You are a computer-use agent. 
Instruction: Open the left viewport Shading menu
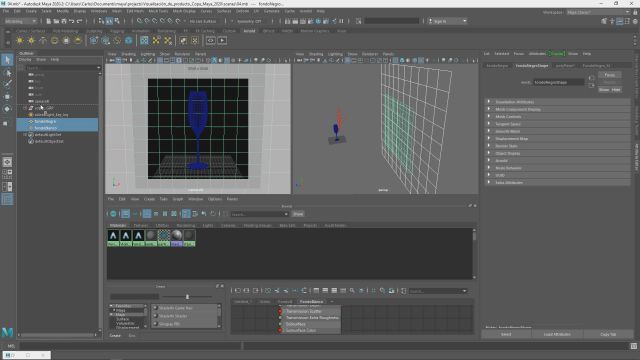pyautogui.click(x=129, y=54)
